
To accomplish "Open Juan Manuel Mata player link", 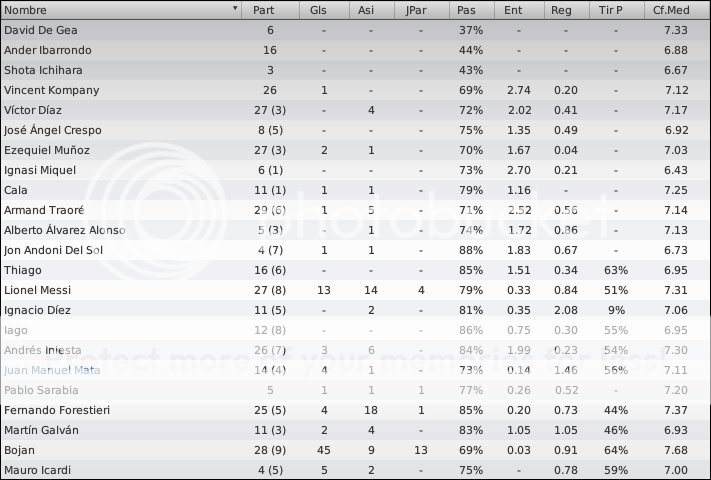I will point(52,370).
